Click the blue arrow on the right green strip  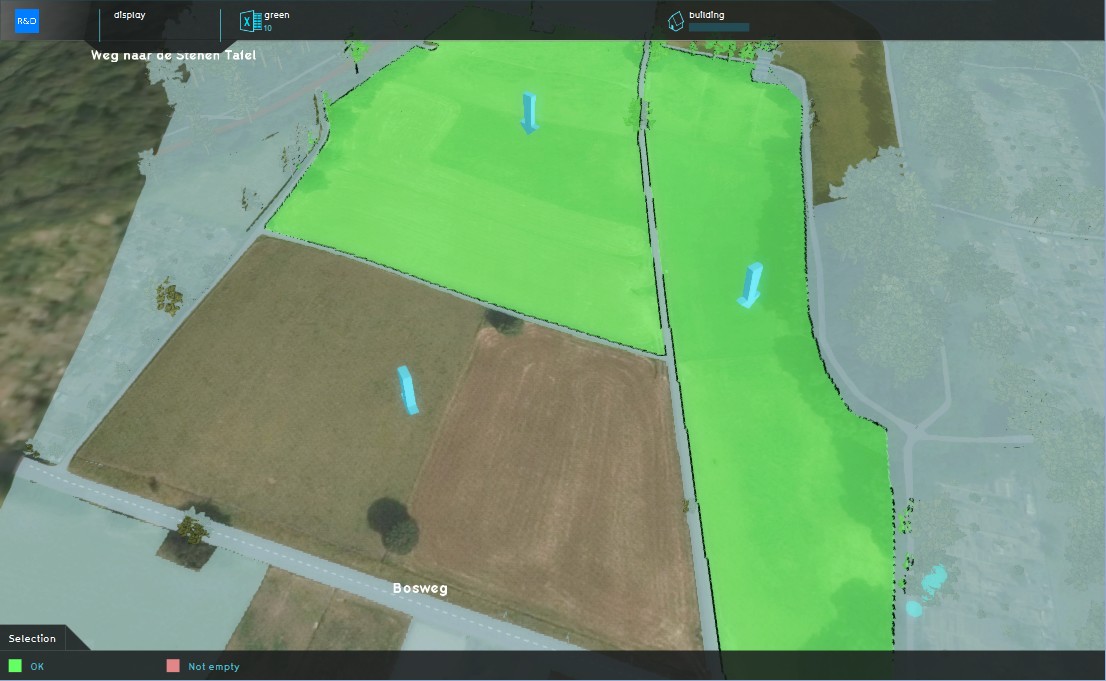pos(750,285)
